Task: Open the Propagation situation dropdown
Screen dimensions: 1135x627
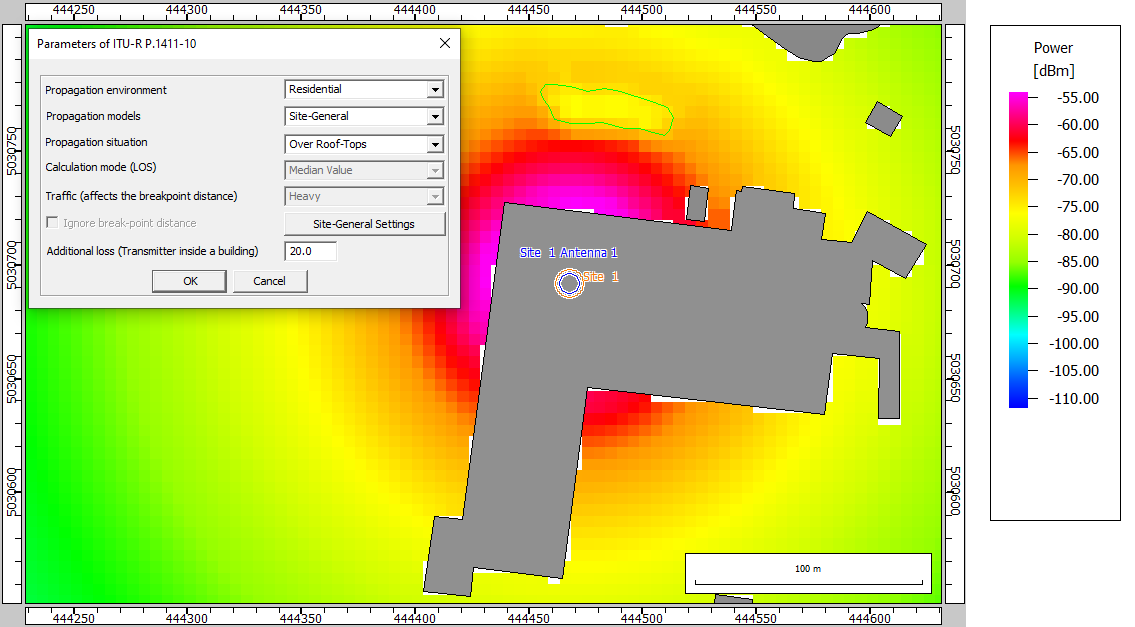Action: (x=434, y=144)
